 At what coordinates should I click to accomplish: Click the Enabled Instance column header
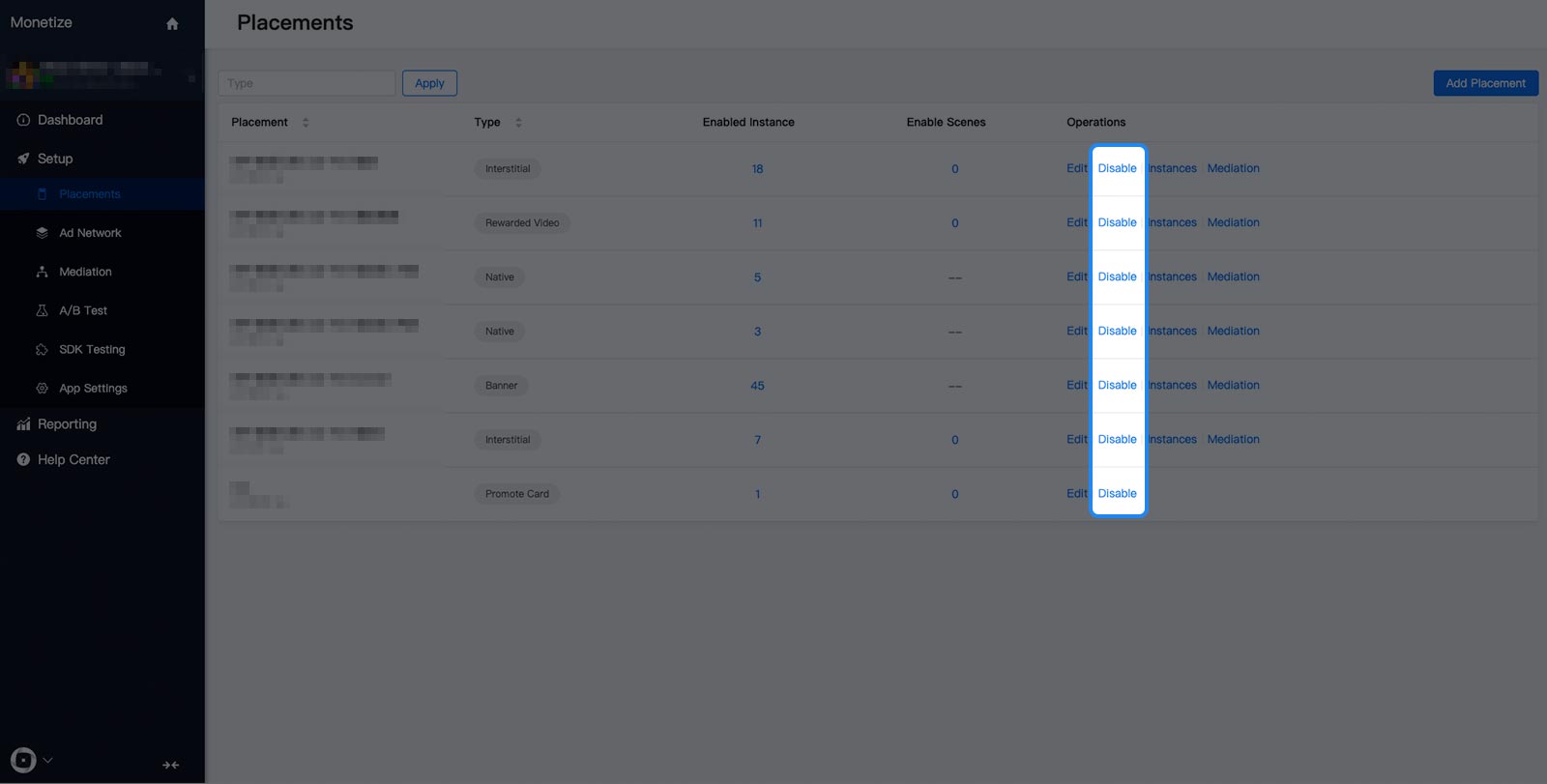[748, 122]
